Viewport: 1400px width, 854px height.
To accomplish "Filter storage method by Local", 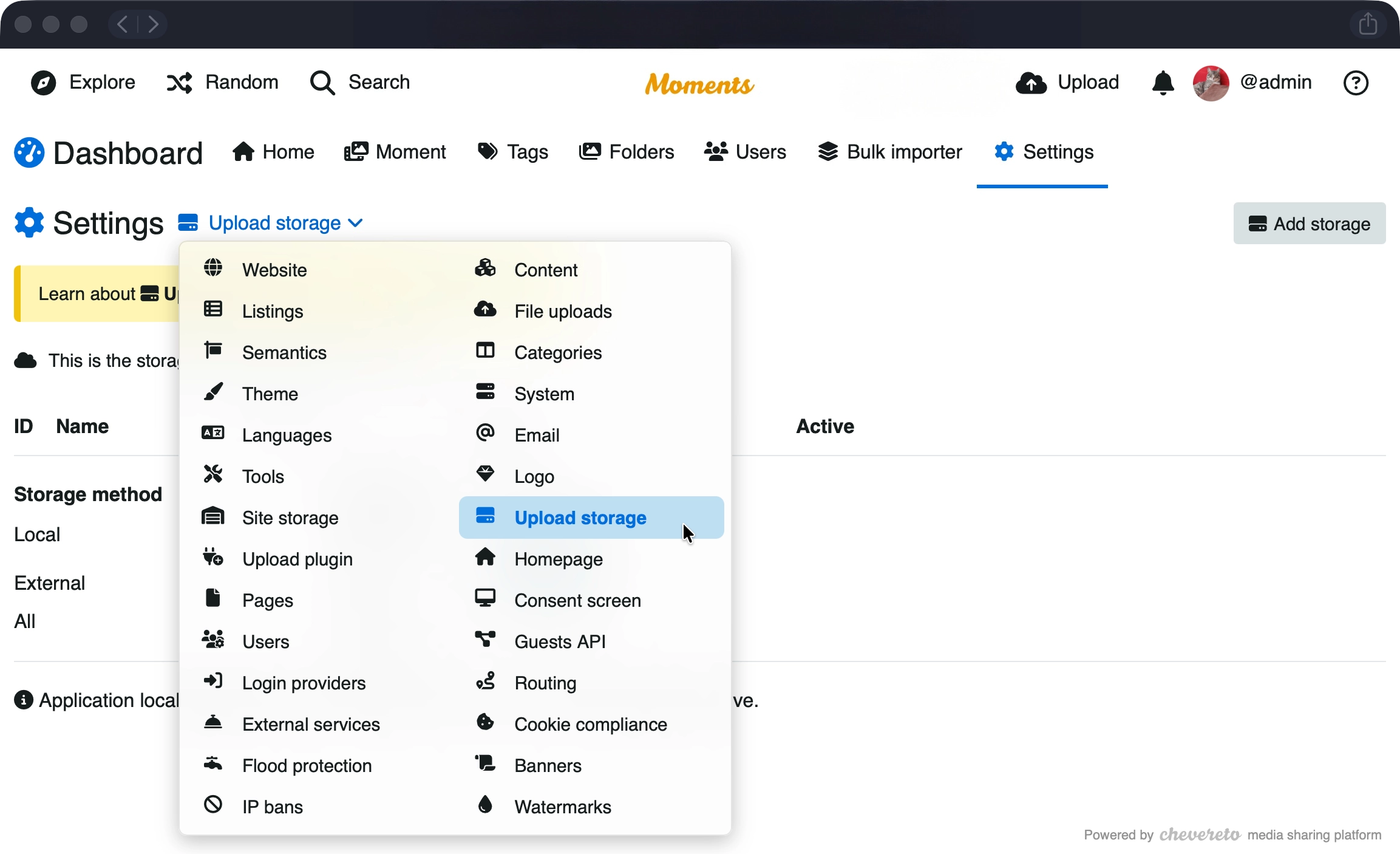I will pos(37,535).
